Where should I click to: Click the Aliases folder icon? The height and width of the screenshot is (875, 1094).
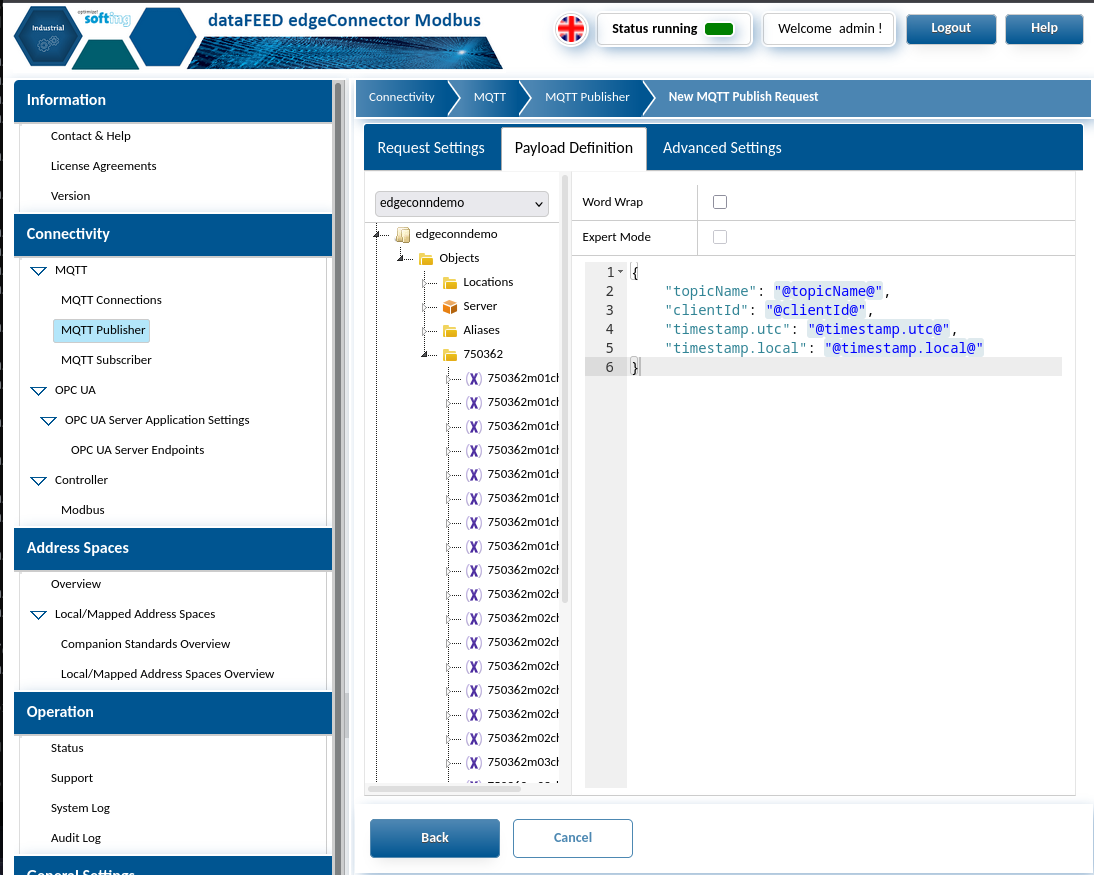tap(450, 330)
